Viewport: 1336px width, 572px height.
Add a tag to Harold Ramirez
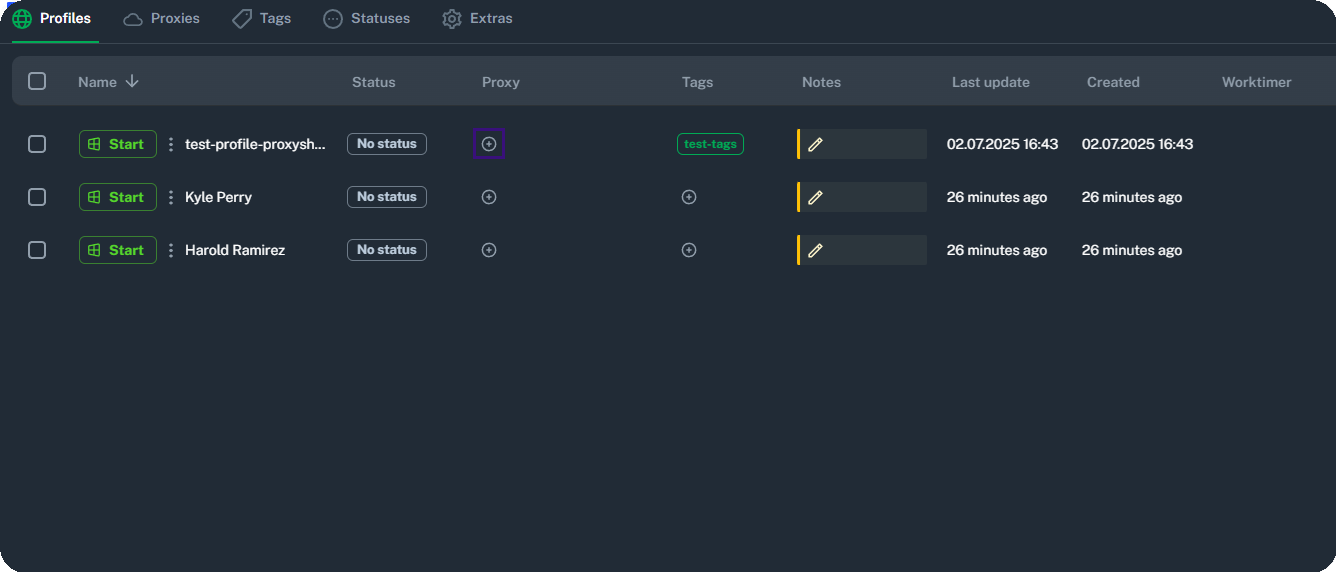(689, 250)
